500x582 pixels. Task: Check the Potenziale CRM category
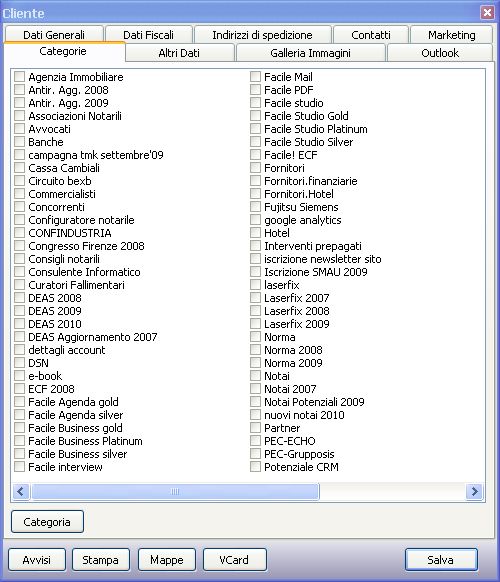(x=255, y=467)
